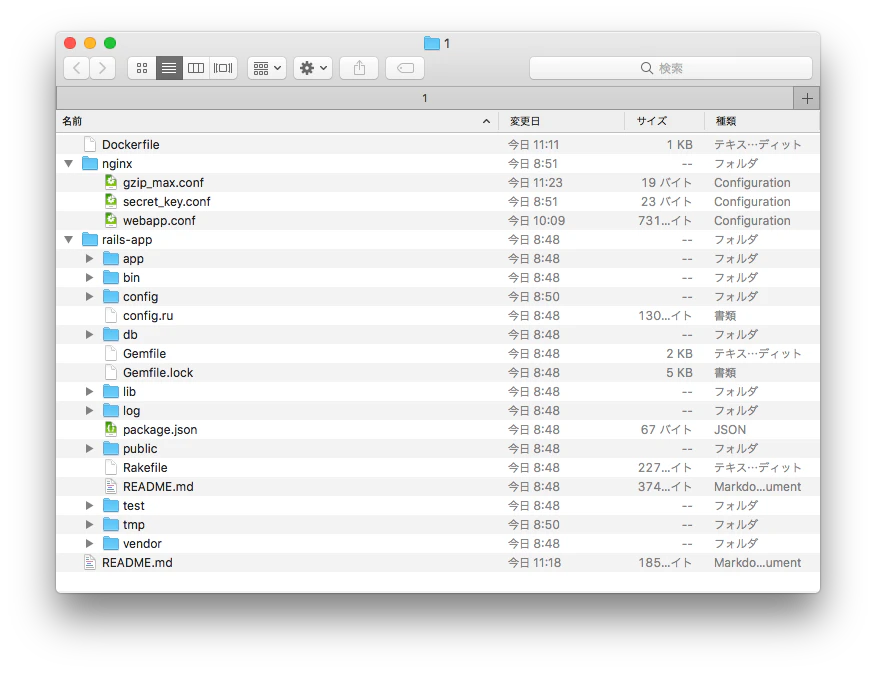Screen dimensions: 876x673
Task: Sort by the 種類 column header
Action: [x=762, y=121]
